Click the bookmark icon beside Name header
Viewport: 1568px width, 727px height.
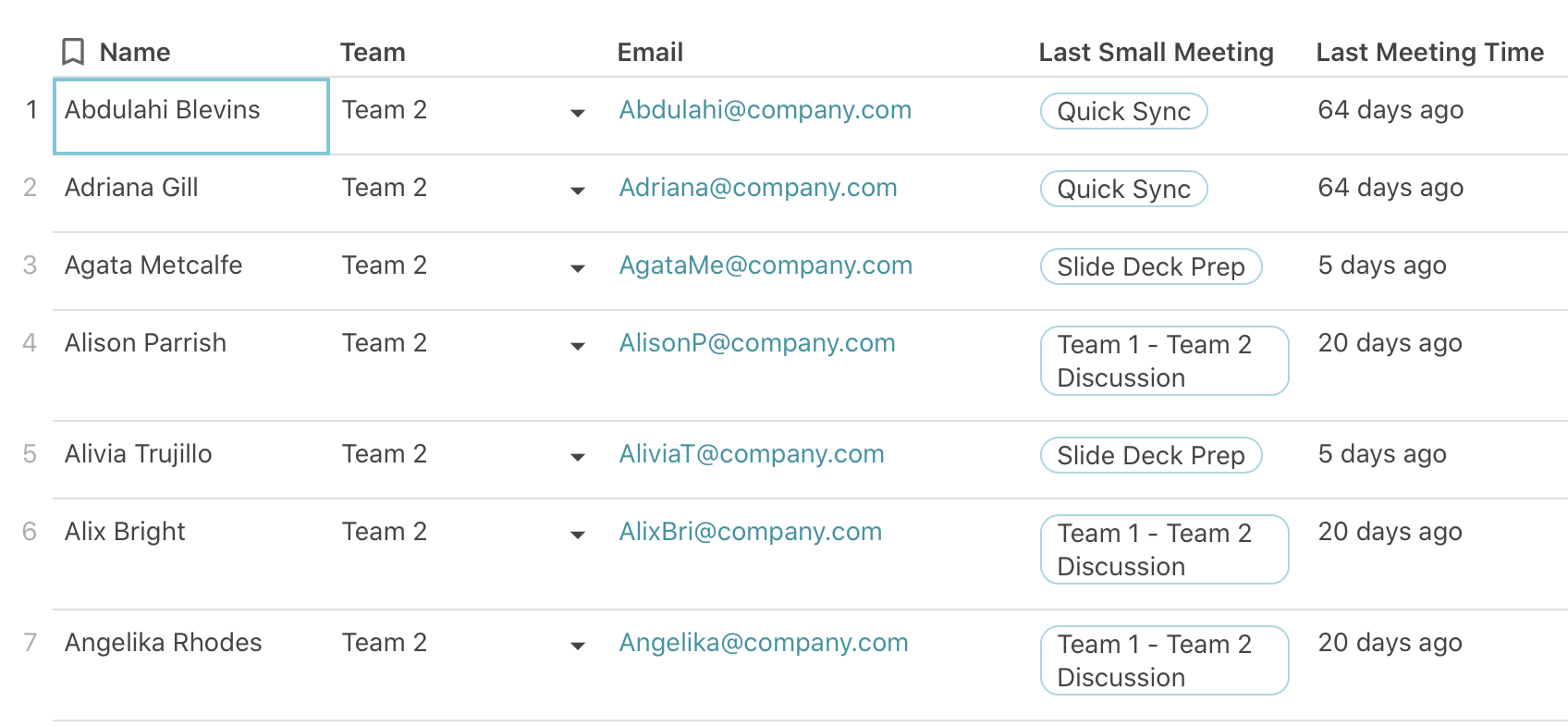[73, 52]
